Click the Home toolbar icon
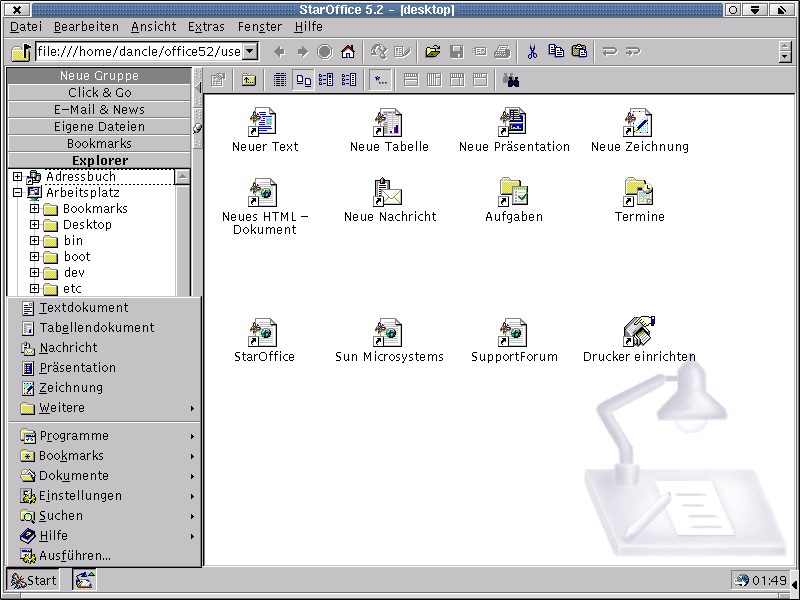The height and width of the screenshot is (600, 800). coord(348,52)
